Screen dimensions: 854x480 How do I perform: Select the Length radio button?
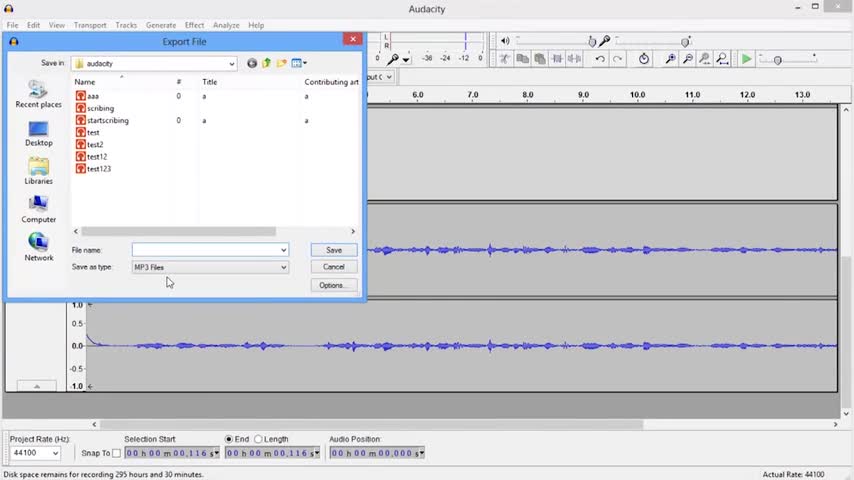(x=258, y=439)
